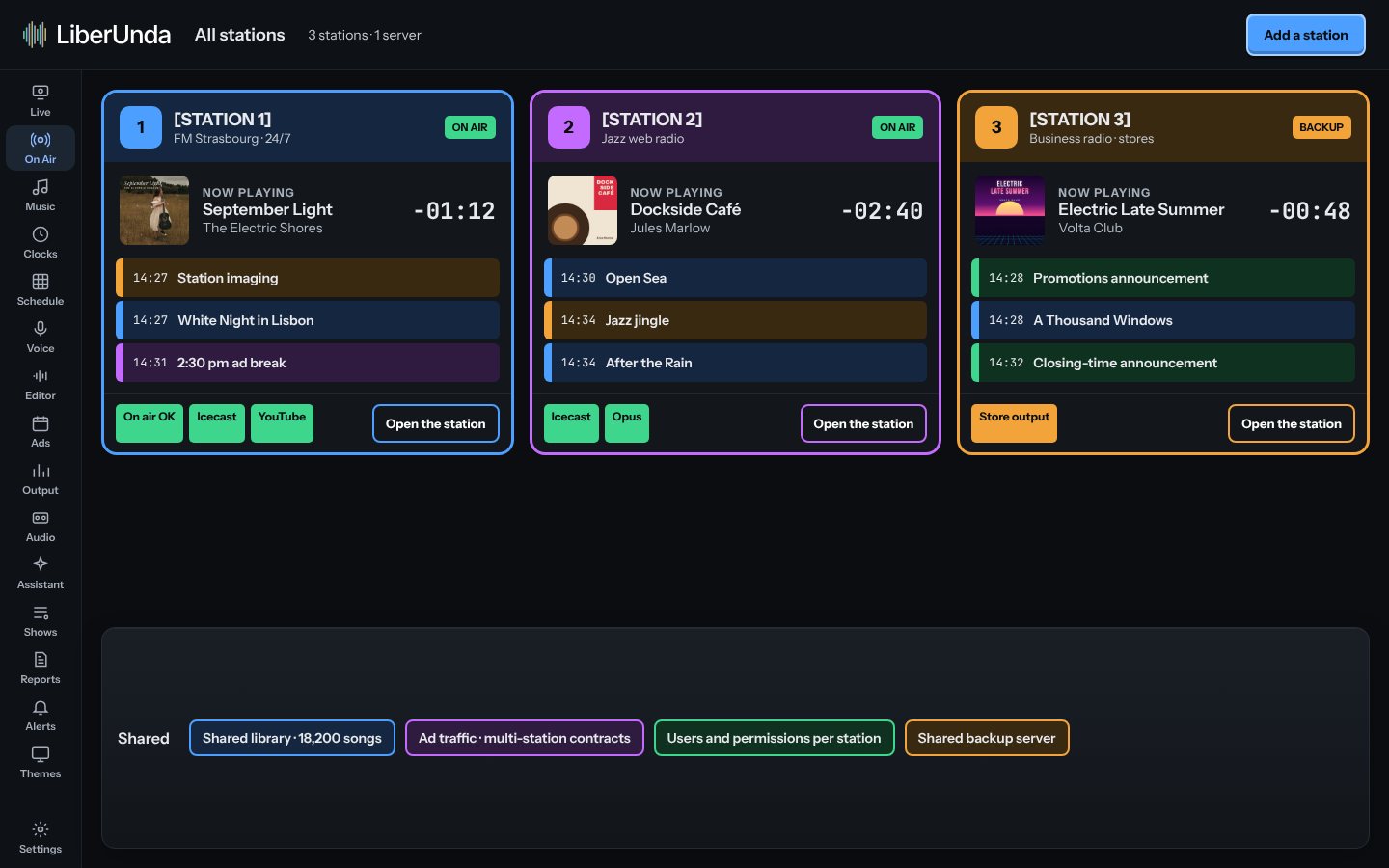Select the Promotions announcement queue item
Image resolution: width=1389 pixels, height=868 pixels.
(x=1163, y=278)
